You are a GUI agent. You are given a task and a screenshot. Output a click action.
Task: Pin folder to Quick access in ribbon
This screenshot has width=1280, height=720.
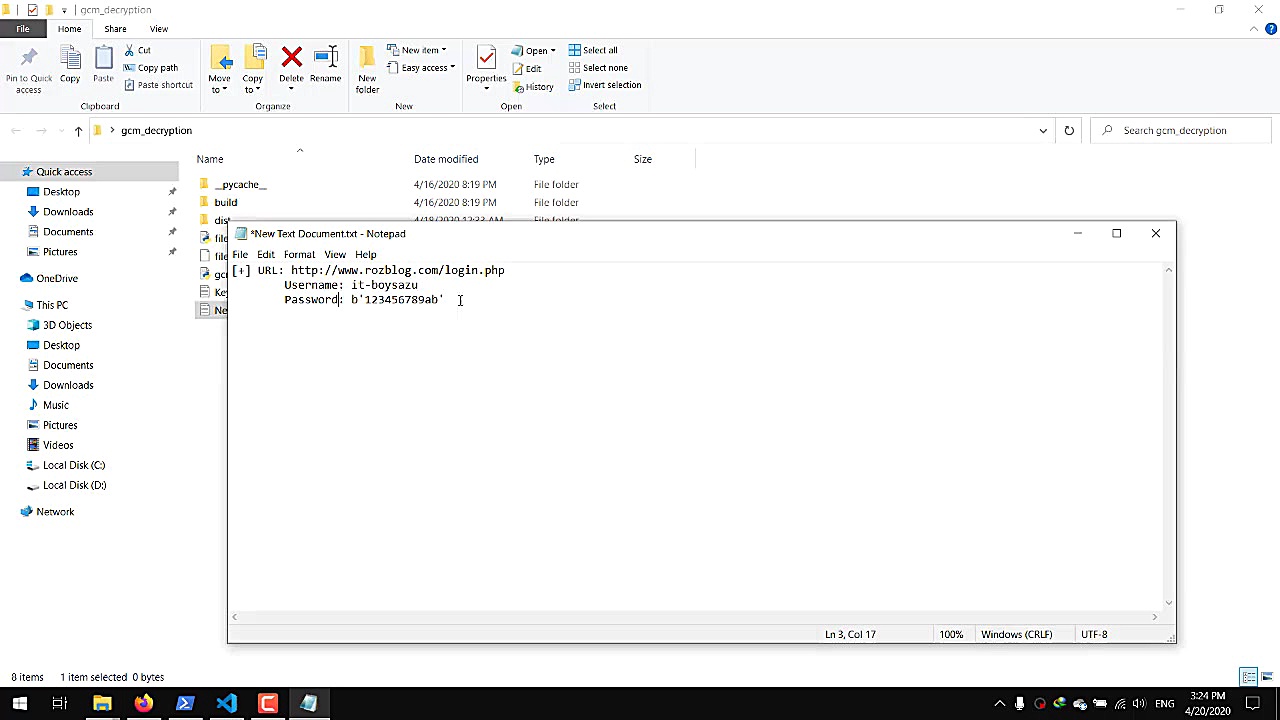[x=28, y=70]
